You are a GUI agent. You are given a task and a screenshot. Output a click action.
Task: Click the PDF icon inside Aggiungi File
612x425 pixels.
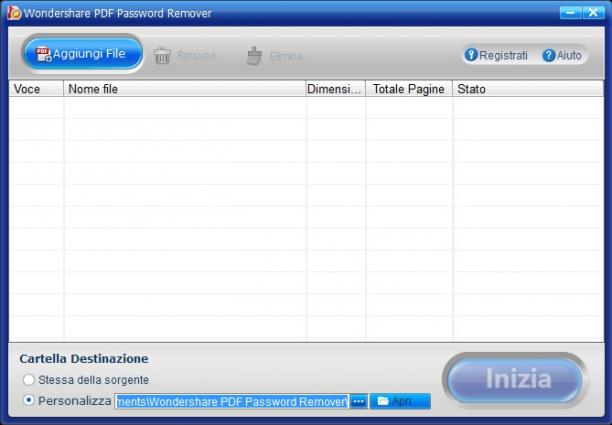(x=44, y=54)
